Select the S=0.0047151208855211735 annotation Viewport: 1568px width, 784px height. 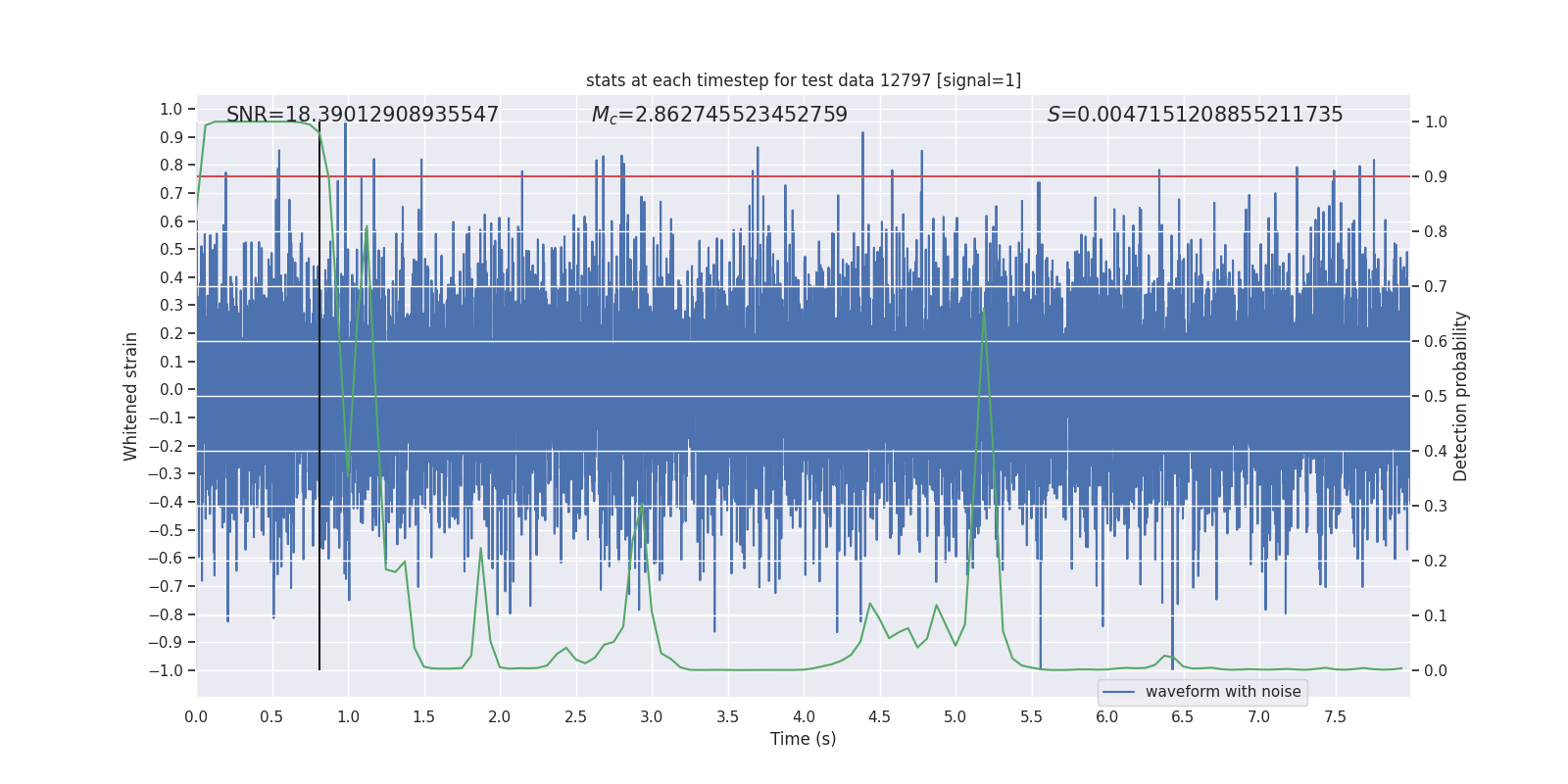point(1195,115)
